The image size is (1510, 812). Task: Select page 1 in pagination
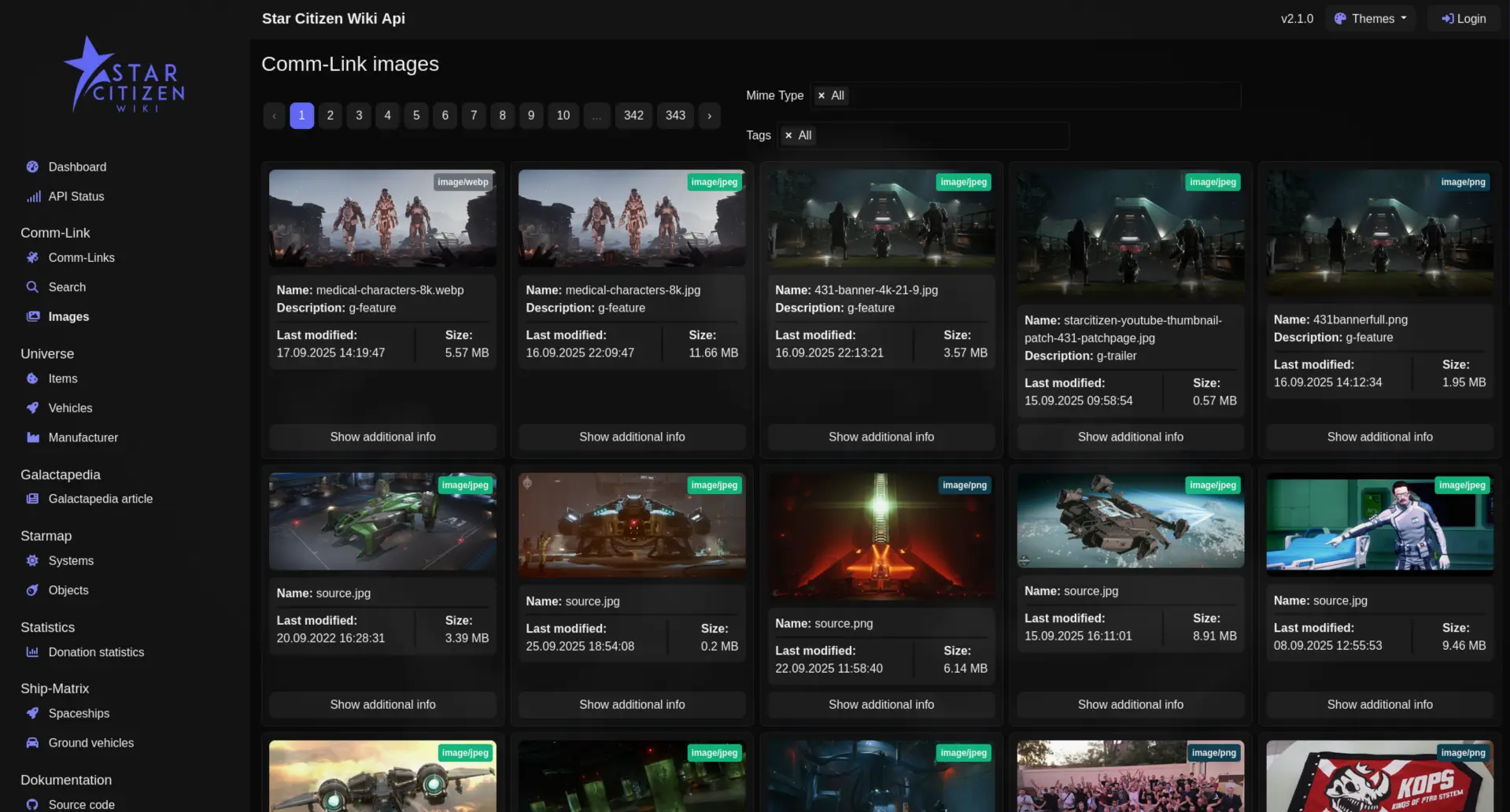click(x=301, y=116)
